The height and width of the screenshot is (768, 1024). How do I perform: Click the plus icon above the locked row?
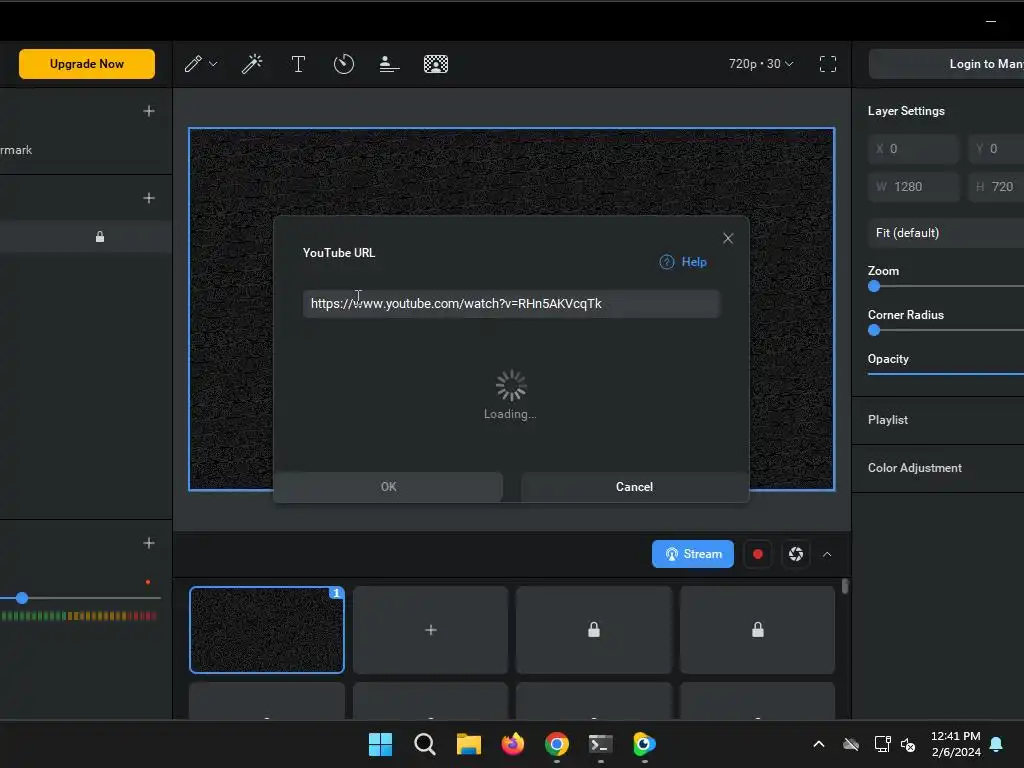pos(149,198)
